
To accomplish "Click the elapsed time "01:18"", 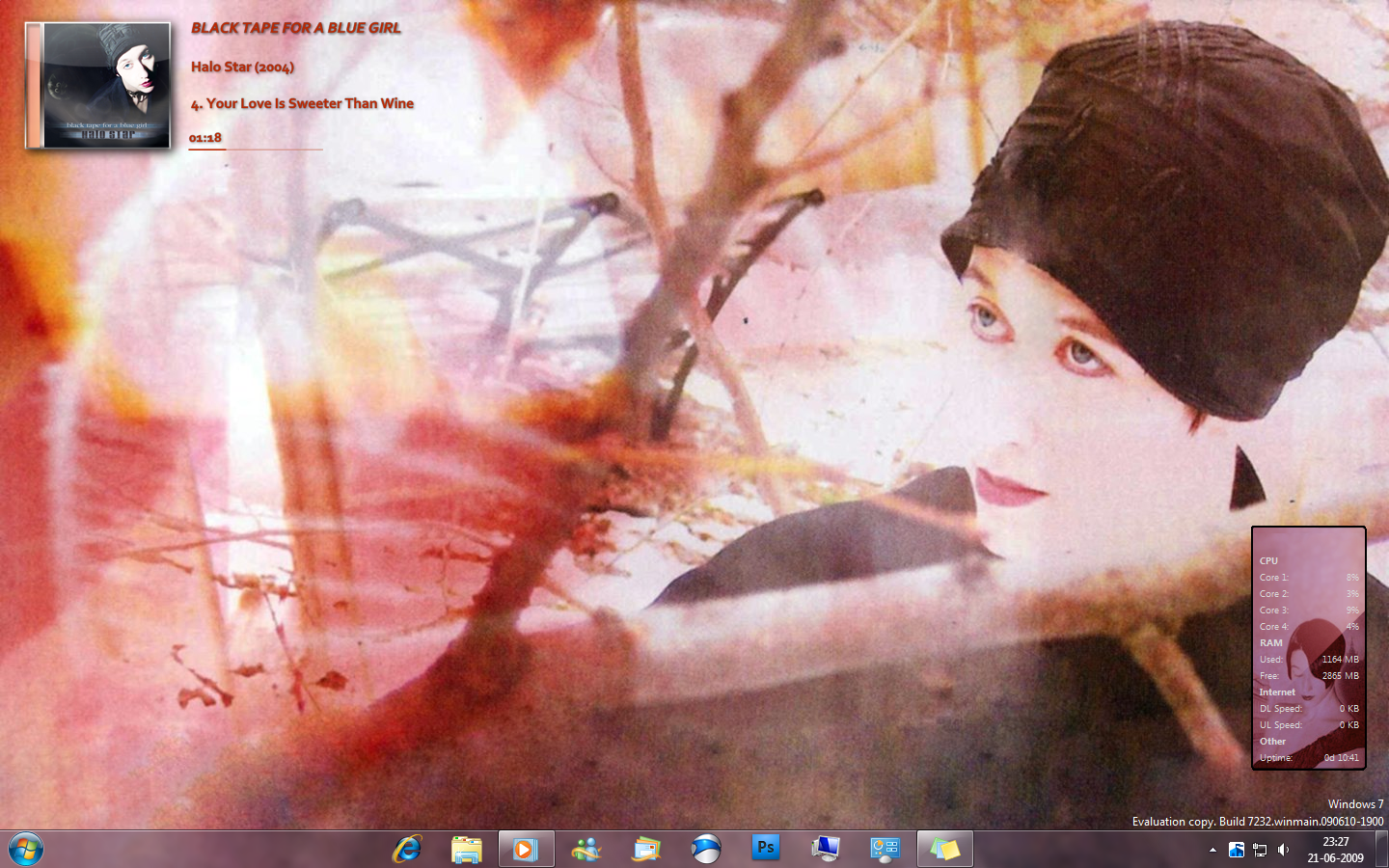I will coord(205,138).
